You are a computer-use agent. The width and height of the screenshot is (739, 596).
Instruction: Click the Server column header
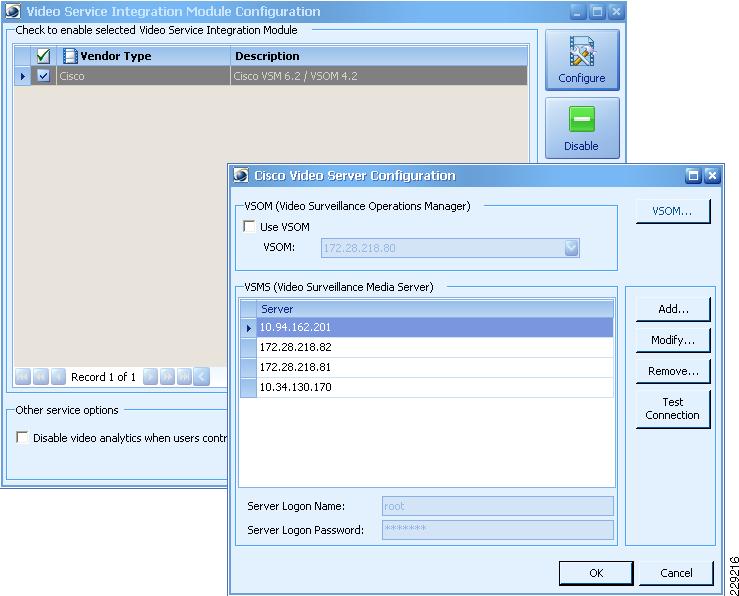click(x=435, y=309)
